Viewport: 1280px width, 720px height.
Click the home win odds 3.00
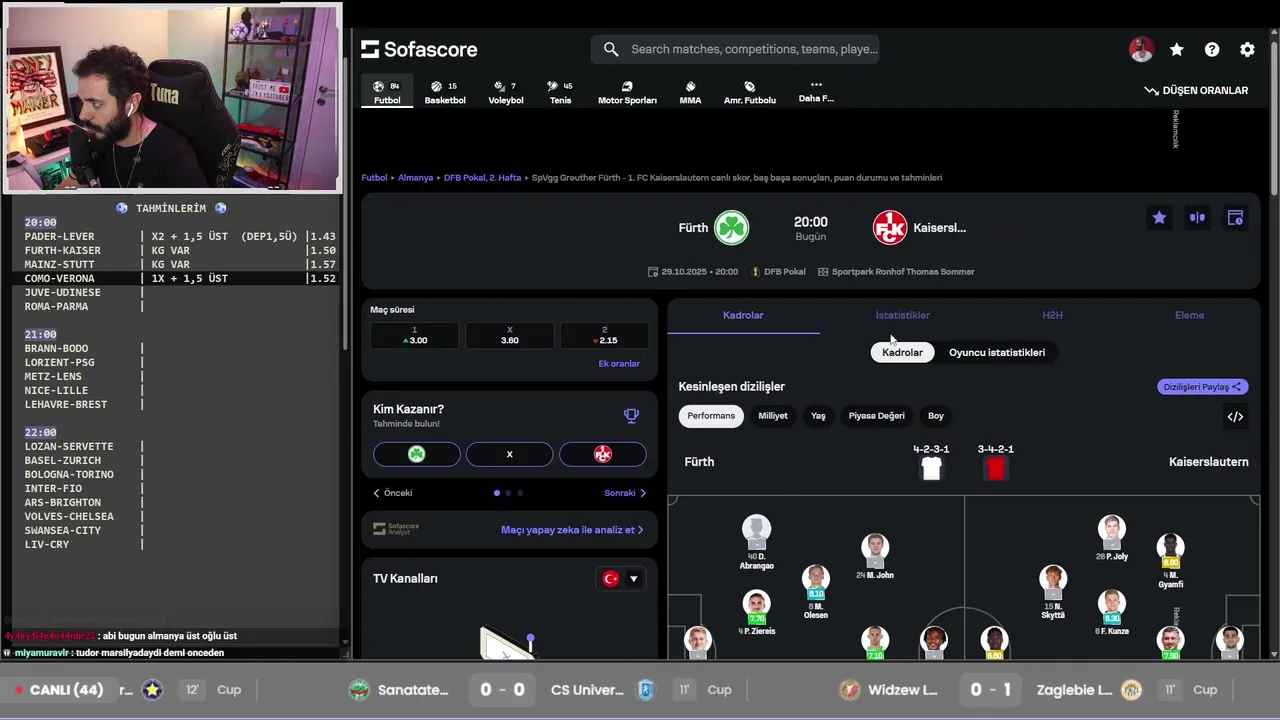[414, 335]
